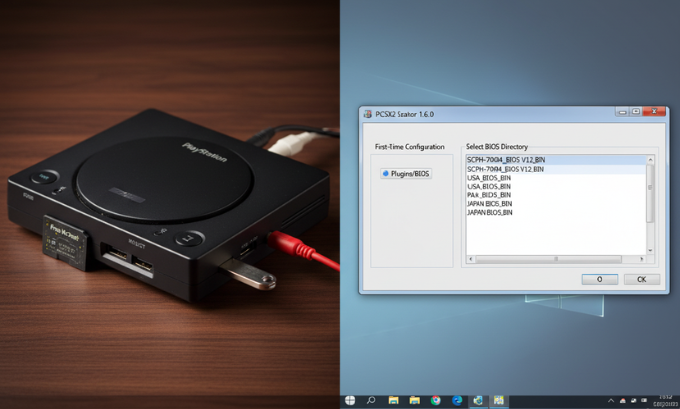Open the Windows Start menu

pyautogui.click(x=349, y=401)
